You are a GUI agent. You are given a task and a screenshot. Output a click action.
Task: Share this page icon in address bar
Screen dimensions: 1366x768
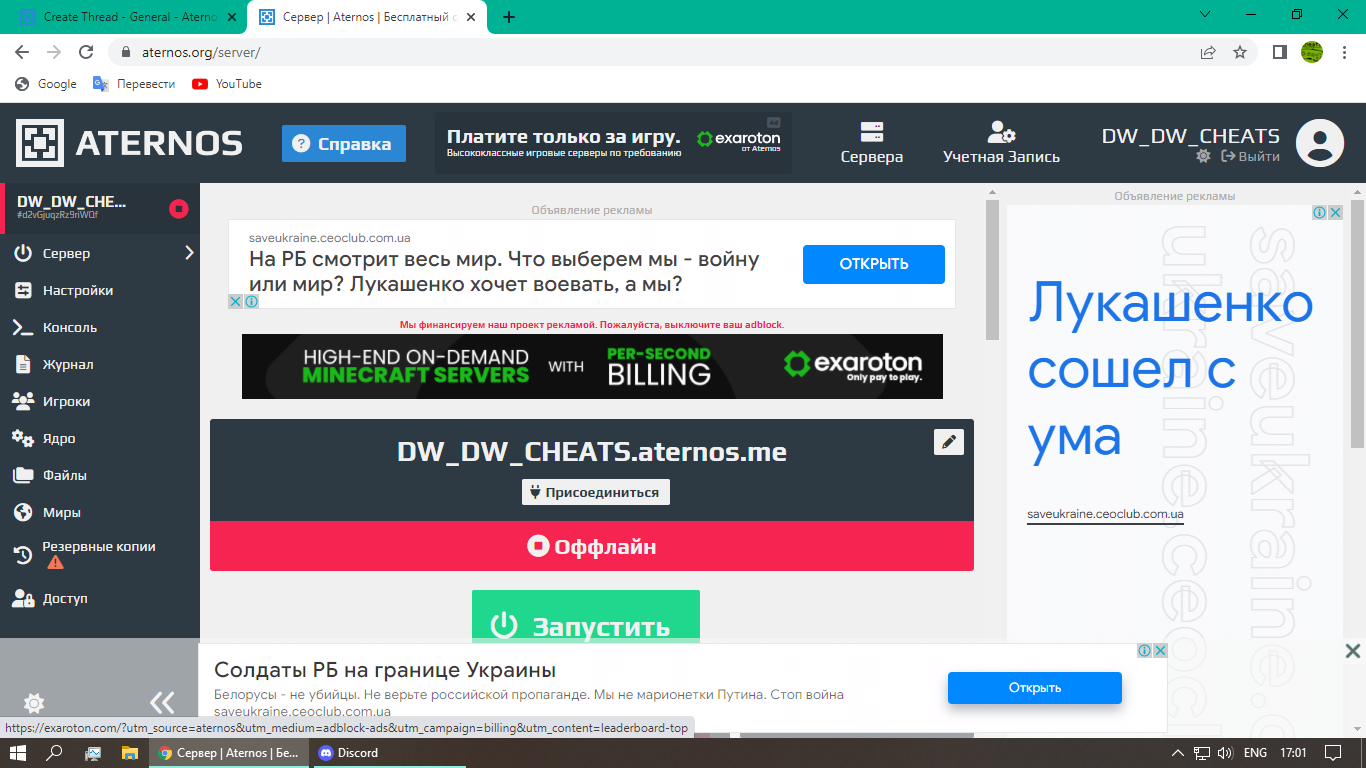[1208, 52]
